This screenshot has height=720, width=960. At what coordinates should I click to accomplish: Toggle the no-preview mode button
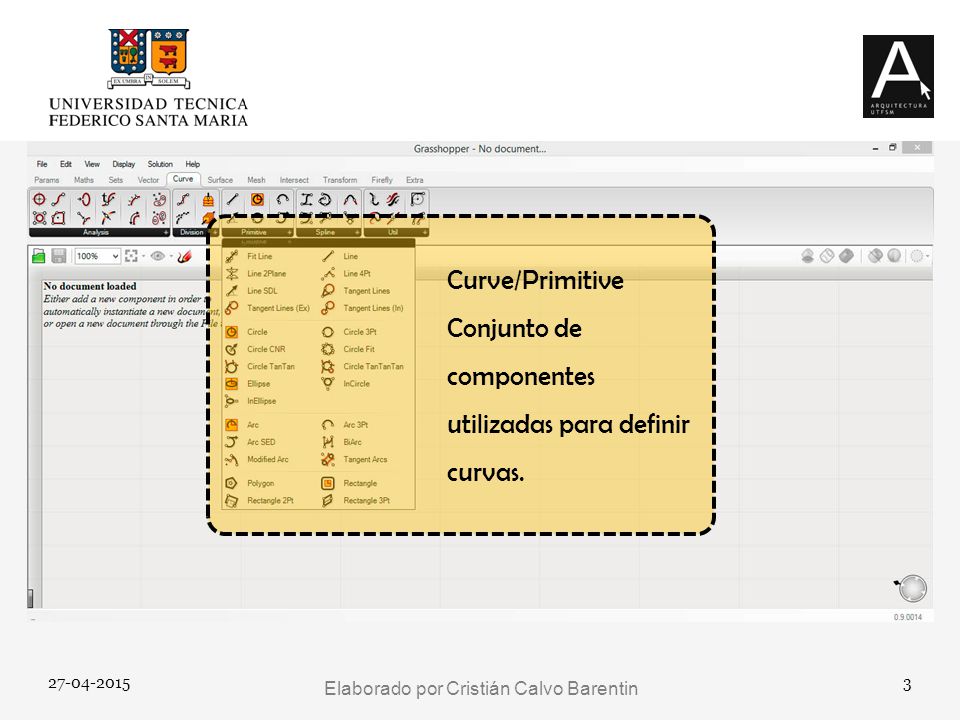808,256
